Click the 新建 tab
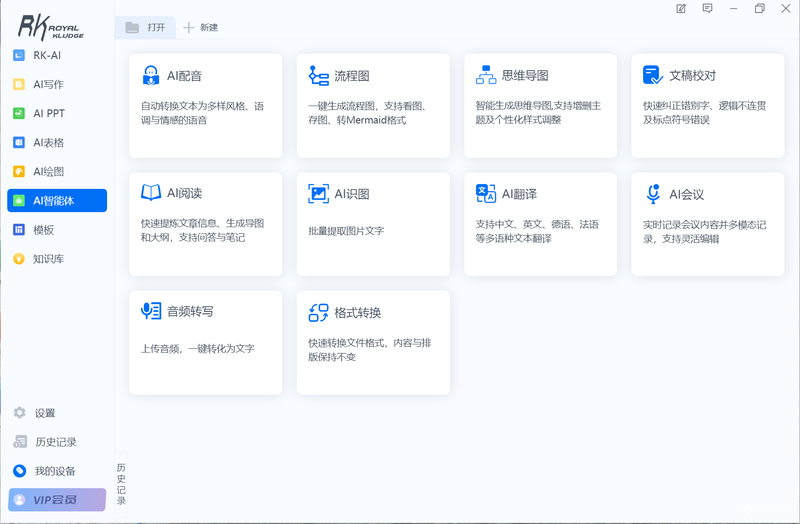 pyautogui.click(x=201, y=28)
